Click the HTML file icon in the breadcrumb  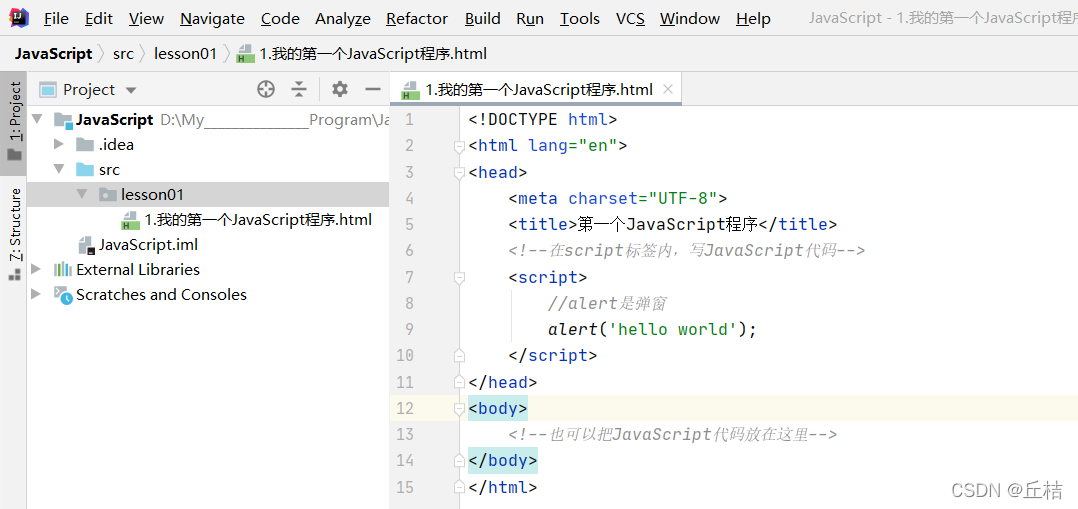[245, 54]
